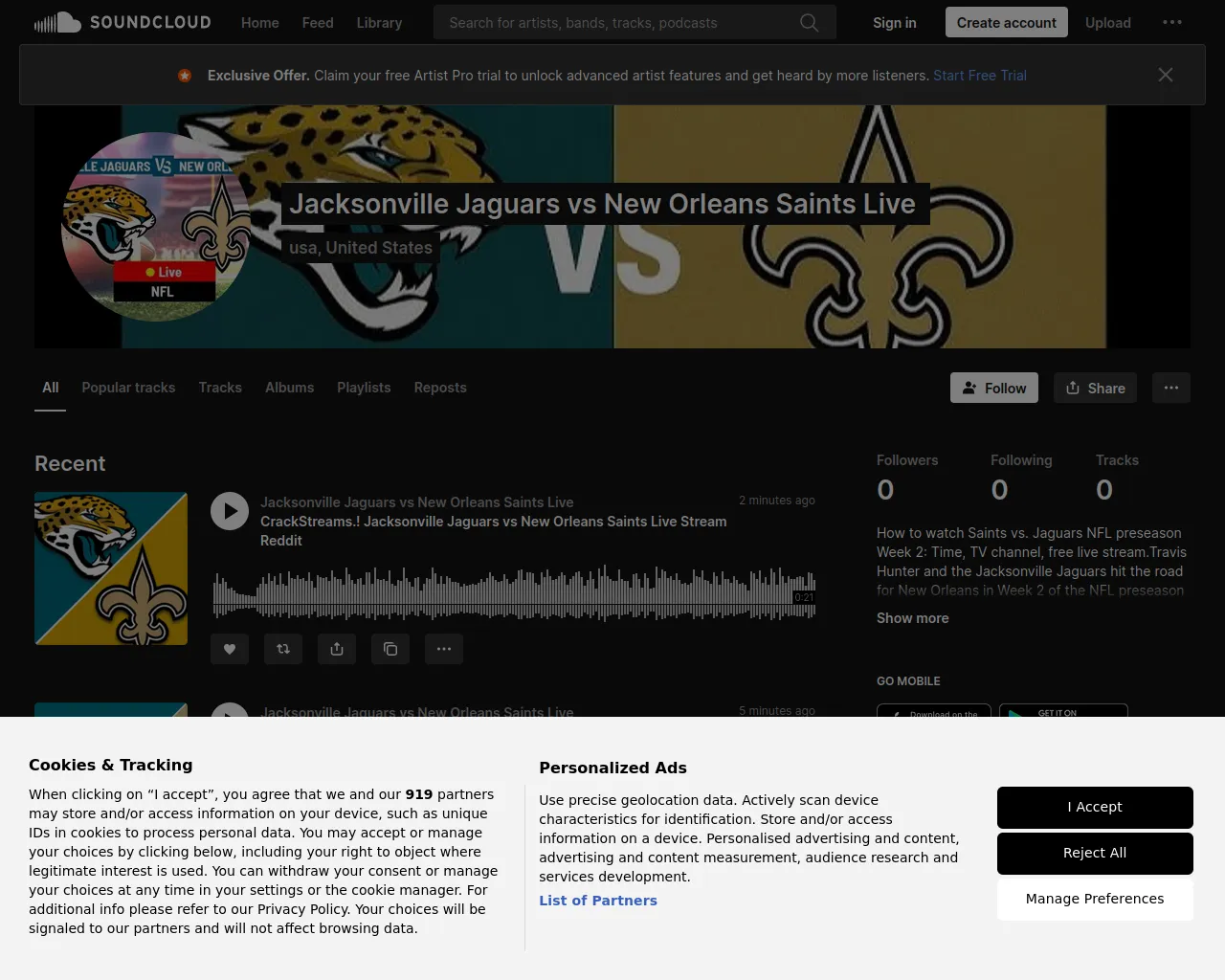Switch to the Tracks tab
Screen dimensions: 1225x980
coord(220,388)
